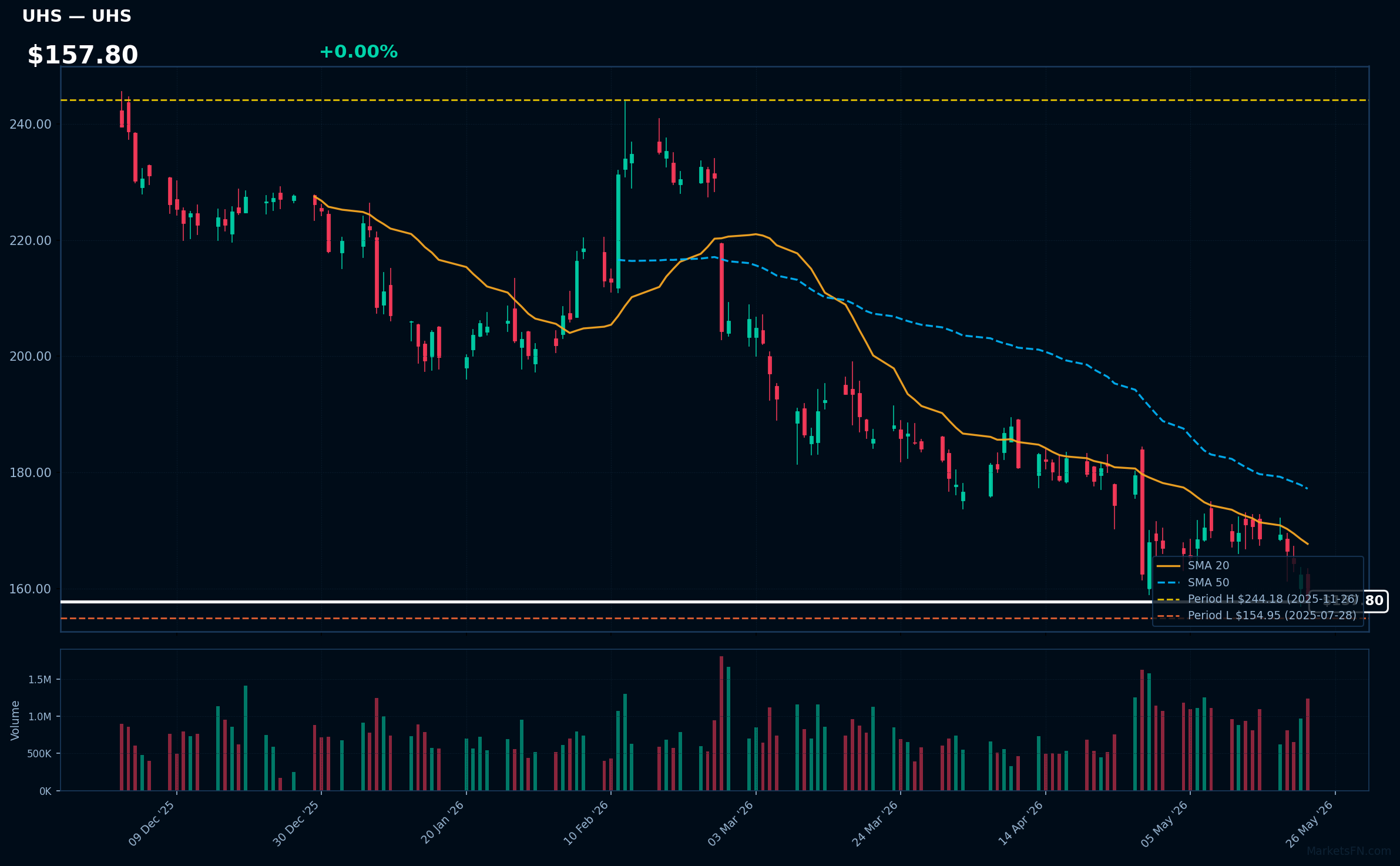The width and height of the screenshot is (1400, 866).
Task: Click the 160.00 price axis label
Action: pyautogui.click(x=31, y=589)
